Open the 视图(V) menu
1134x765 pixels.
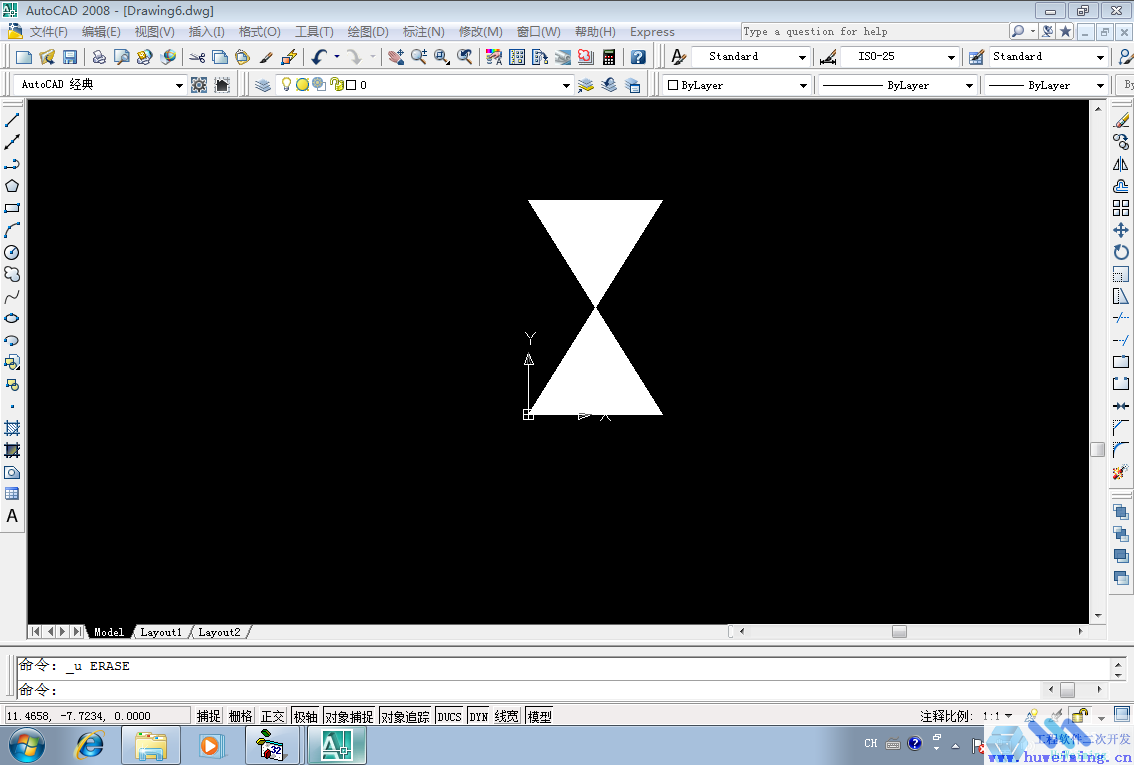[x=154, y=32]
